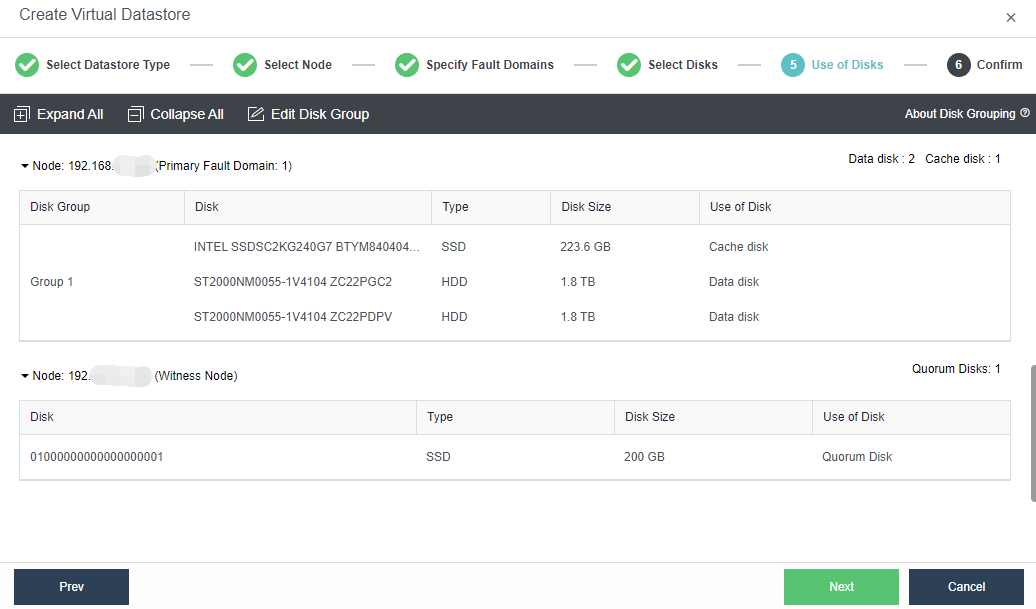1036x609 pixels.
Task: Click the Specify Fault Domains checkmark icon
Action: 407,65
